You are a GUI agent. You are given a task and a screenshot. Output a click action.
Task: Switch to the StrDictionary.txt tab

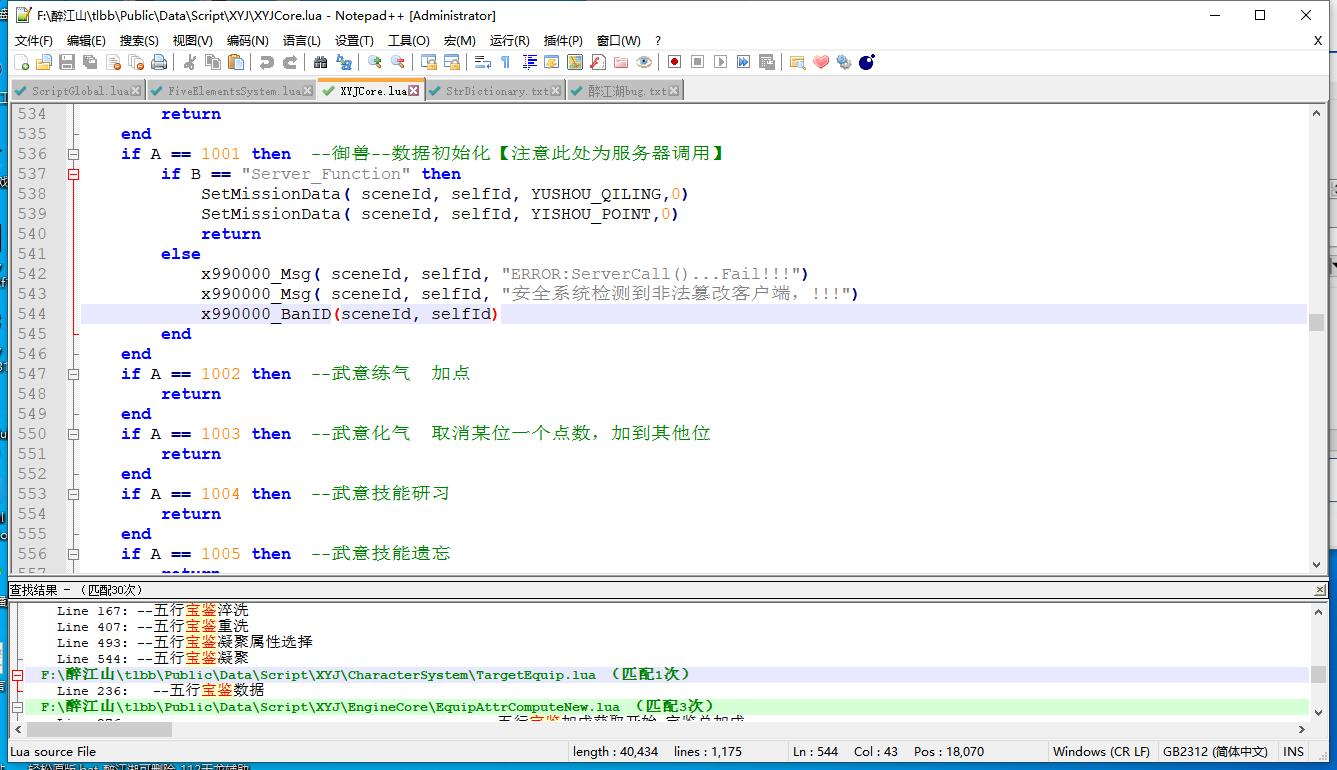click(495, 91)
